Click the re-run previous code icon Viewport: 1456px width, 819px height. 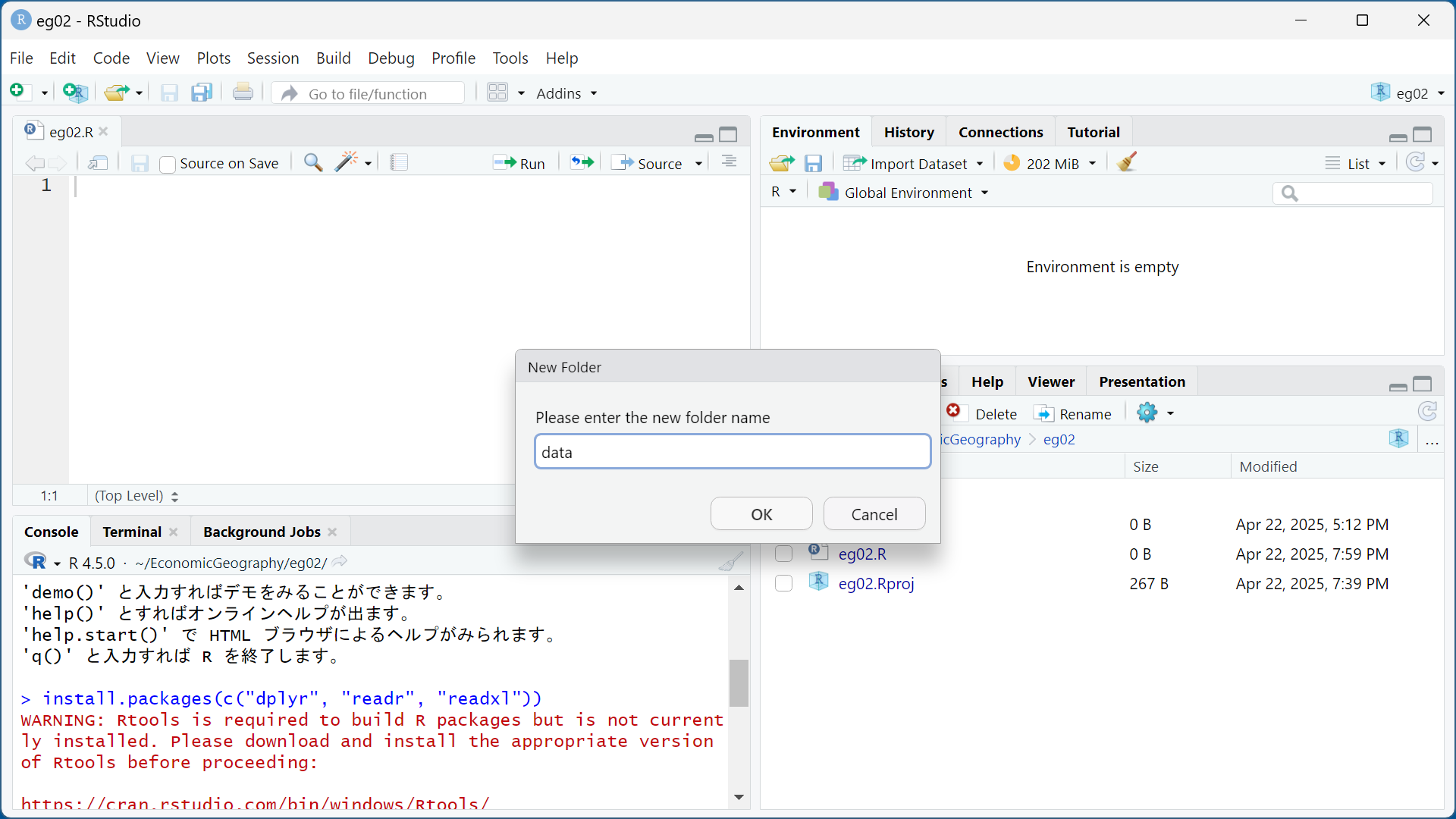pos(582,163)
